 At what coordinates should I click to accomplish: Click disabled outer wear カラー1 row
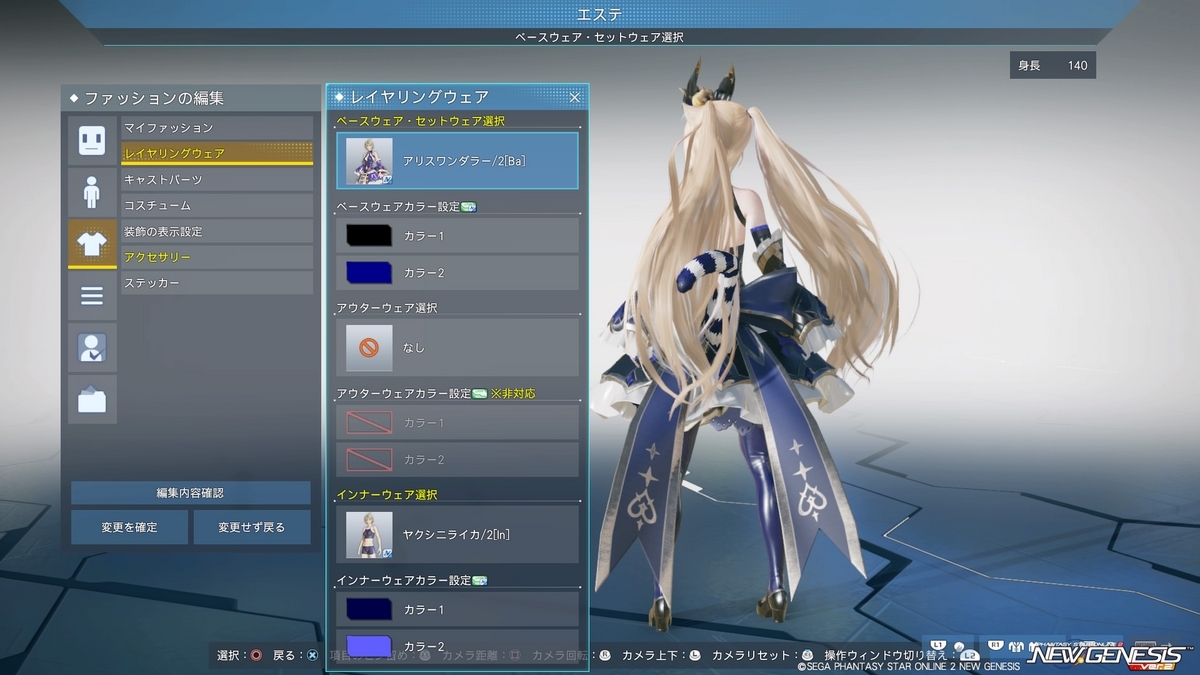tap(457, 423)
